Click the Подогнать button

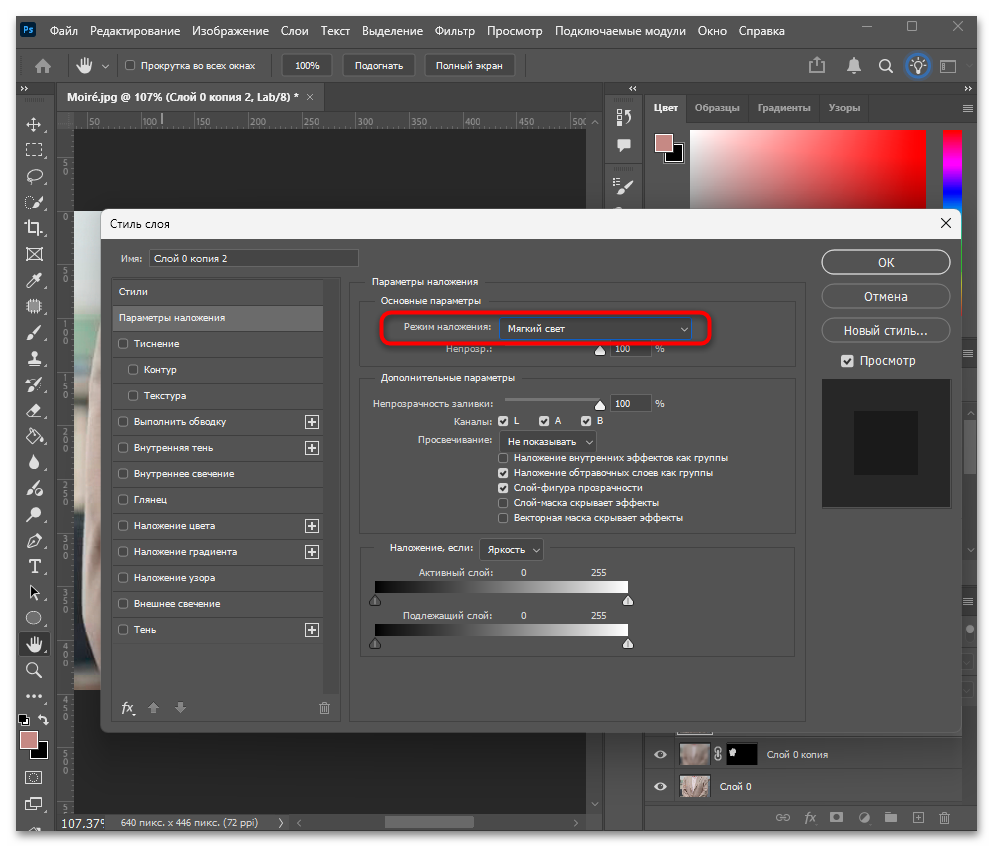click(379, 66)
